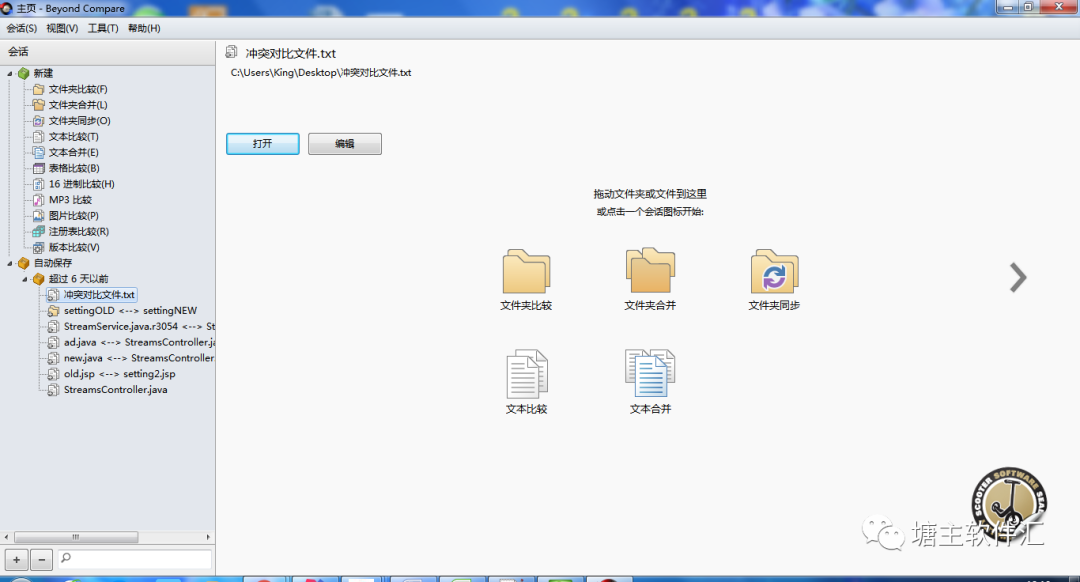
Task: Launch the 文件夹合并 folder merge icon
Action: [x=650, y=271]
